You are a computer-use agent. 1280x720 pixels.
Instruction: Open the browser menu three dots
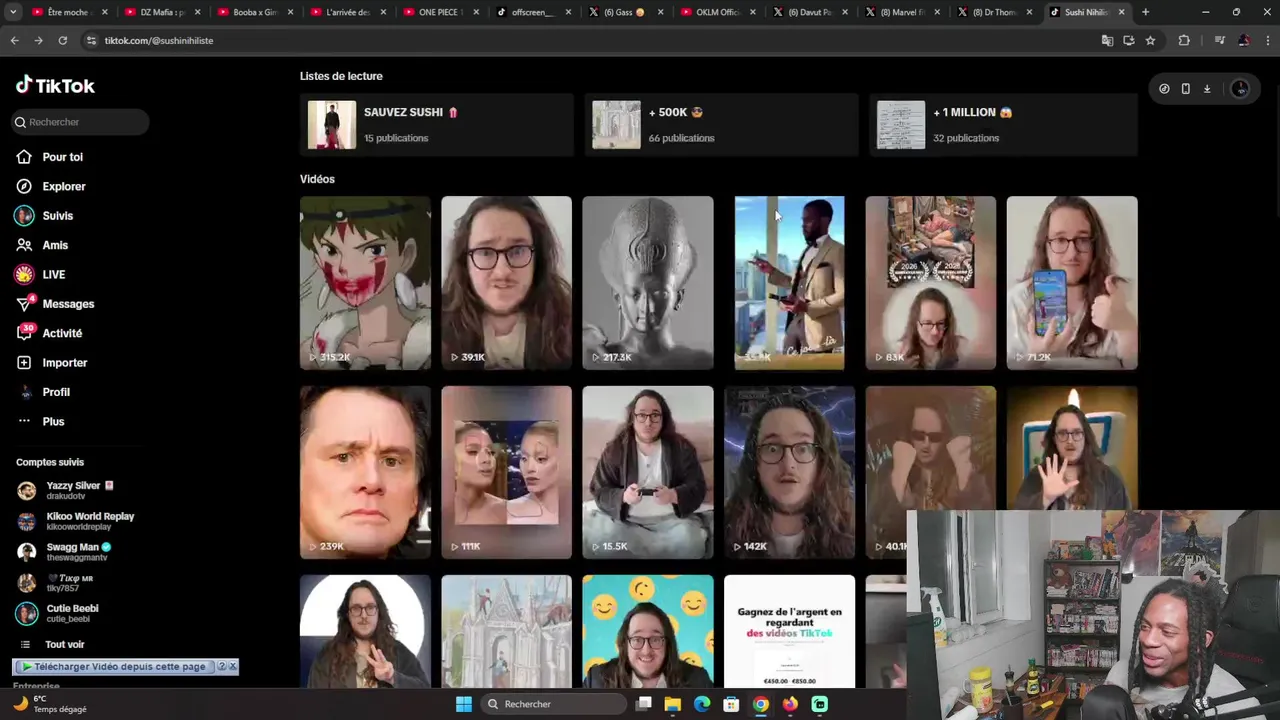(1266, 40)
